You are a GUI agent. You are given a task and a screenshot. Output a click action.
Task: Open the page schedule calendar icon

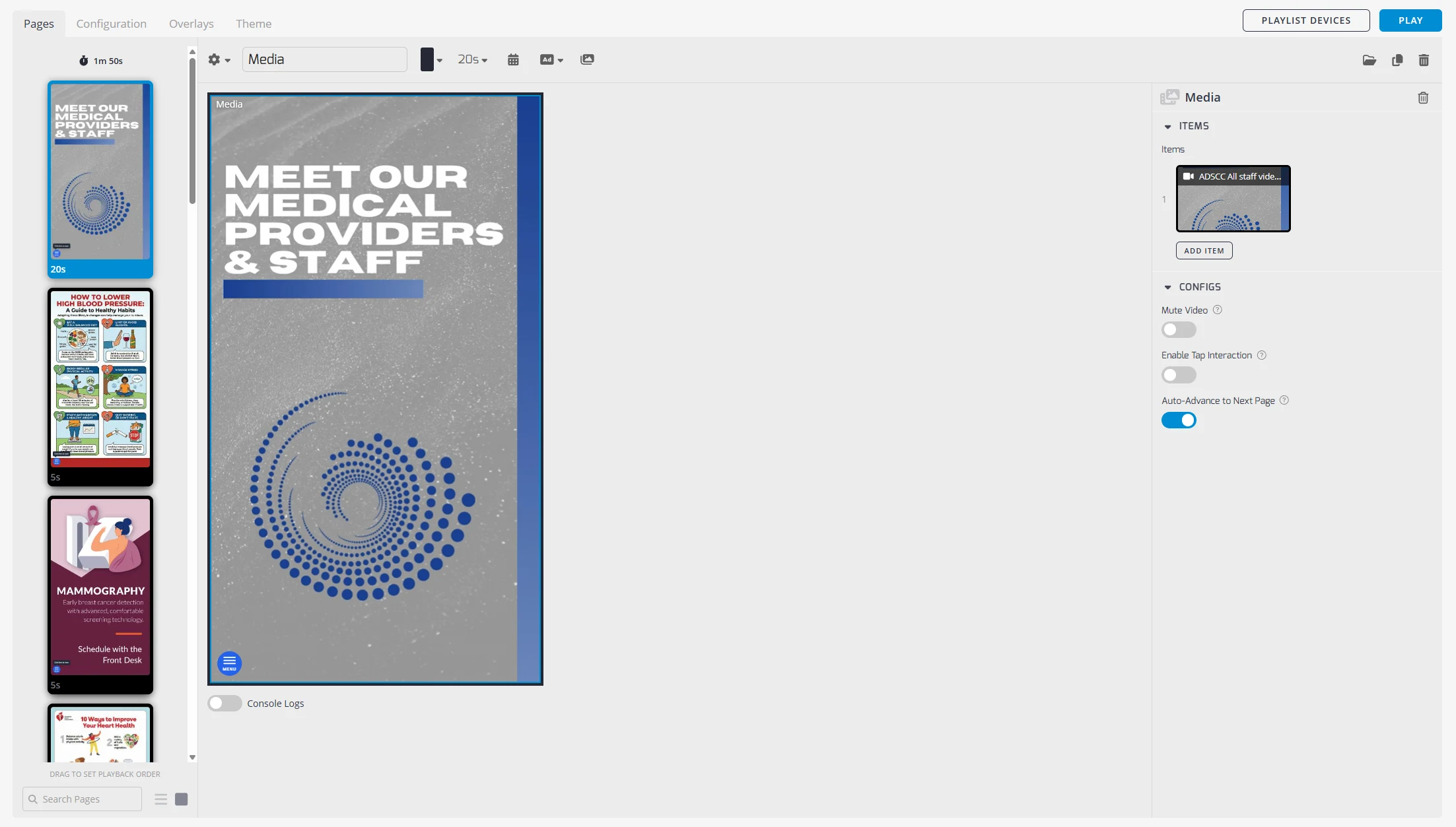click(x=513, y=59)
